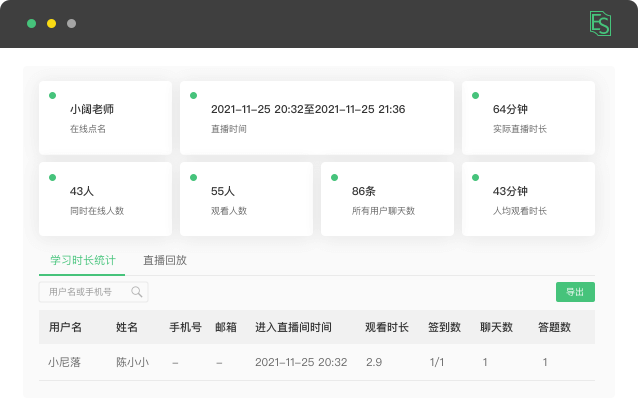This screenshot has height=412, width=638.
Task: Click the 43人 concurrent online card
Action: [105, 200]
